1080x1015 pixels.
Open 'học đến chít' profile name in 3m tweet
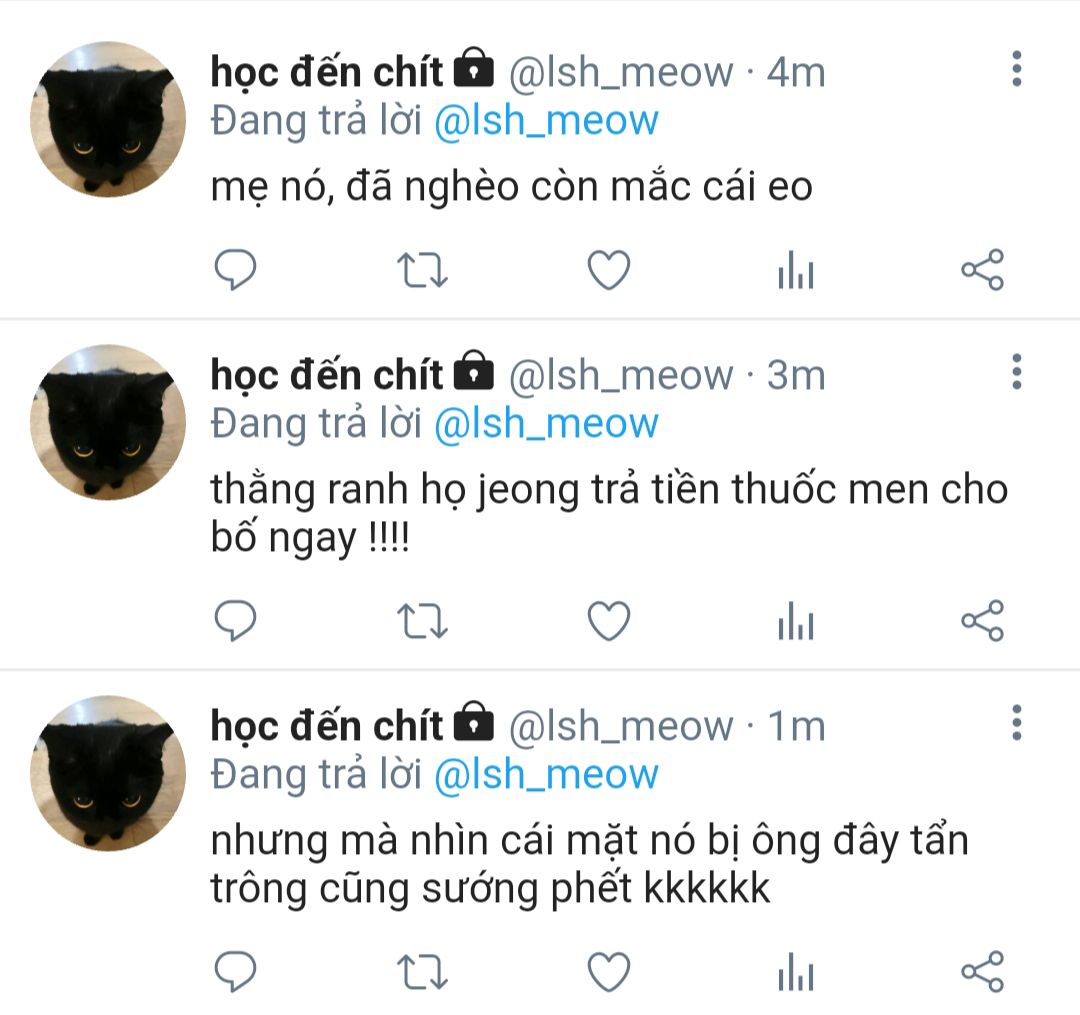coord(326,376)
